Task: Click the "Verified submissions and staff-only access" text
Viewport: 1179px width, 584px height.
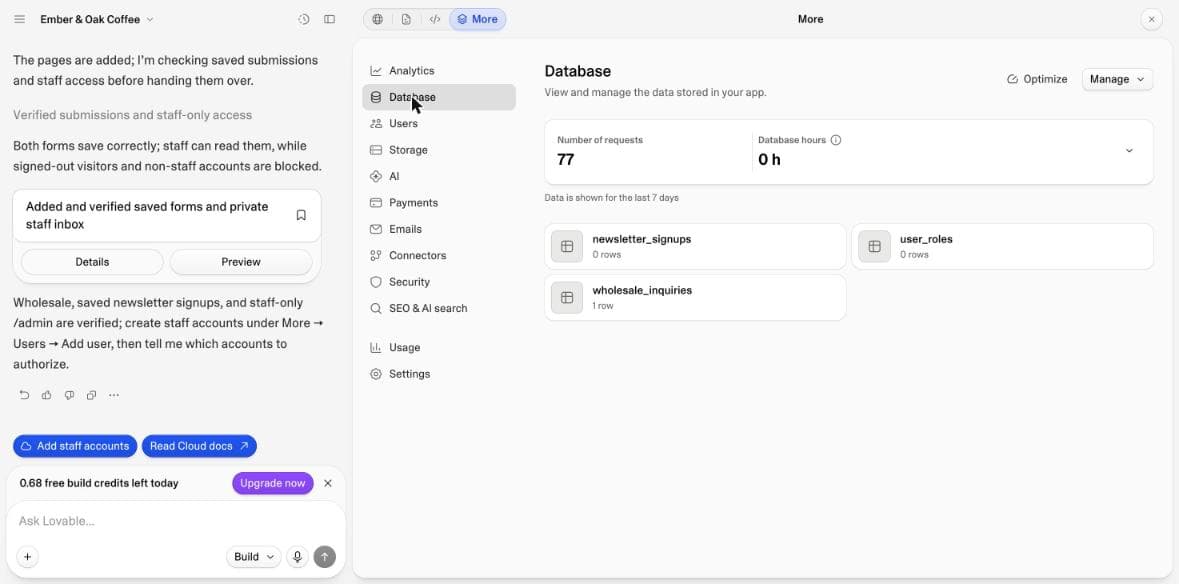Action: [x=132, y=115]
